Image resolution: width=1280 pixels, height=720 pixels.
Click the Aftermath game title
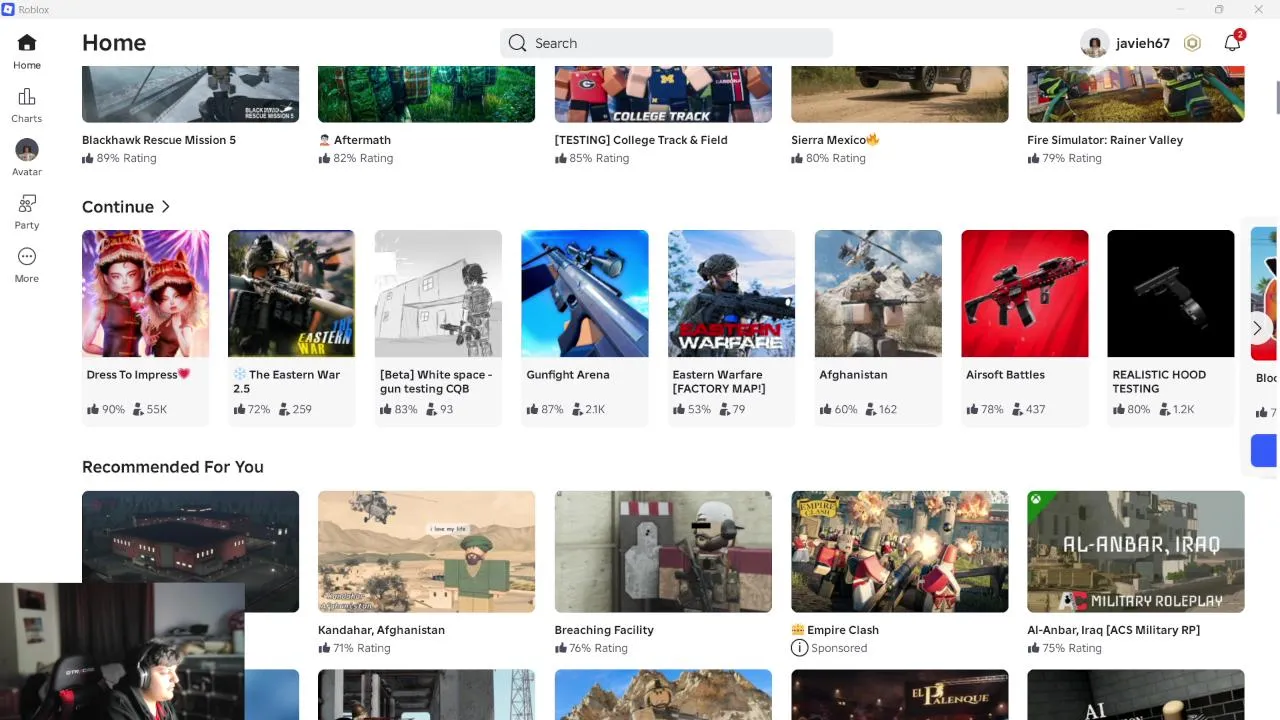click(354, 140)
